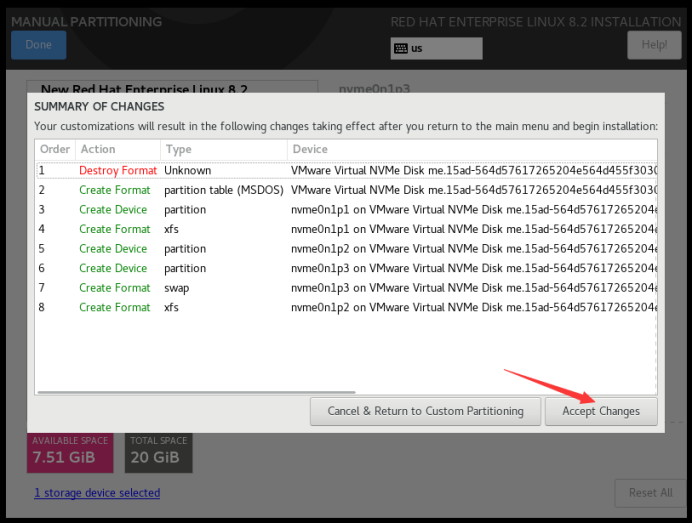Click the VMware Virtual NVMe Disk cell in row 2
The image size is (692, 524).
tap(474, 190)
